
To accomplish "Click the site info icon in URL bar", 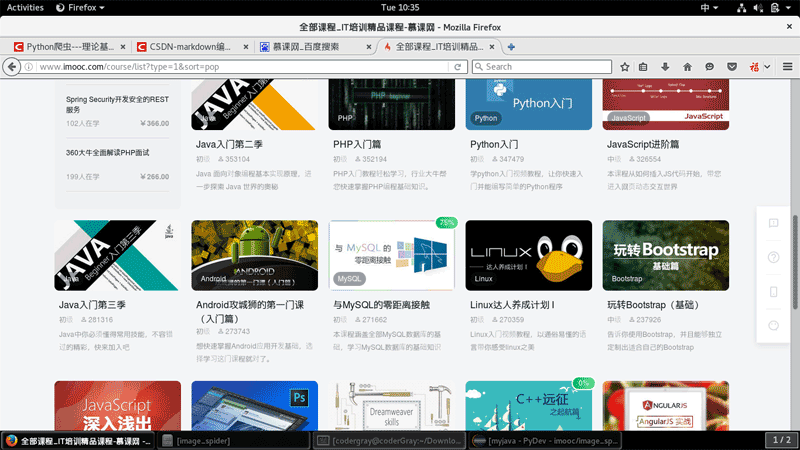I will 29,67.
